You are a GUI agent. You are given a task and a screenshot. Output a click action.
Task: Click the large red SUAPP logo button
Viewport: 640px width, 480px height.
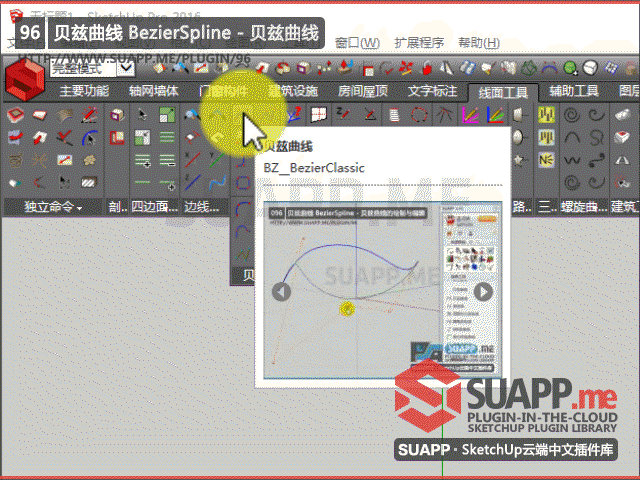(x=24, y=80)
